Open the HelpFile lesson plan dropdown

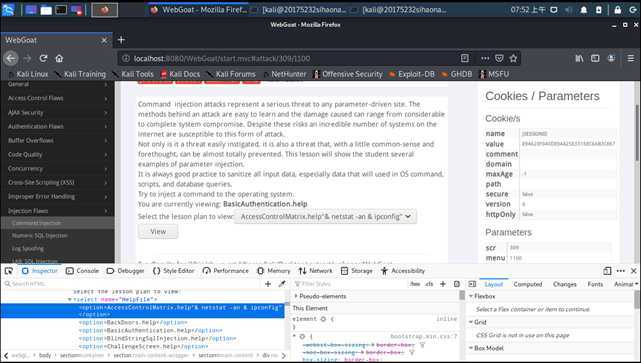pos(326,216)
